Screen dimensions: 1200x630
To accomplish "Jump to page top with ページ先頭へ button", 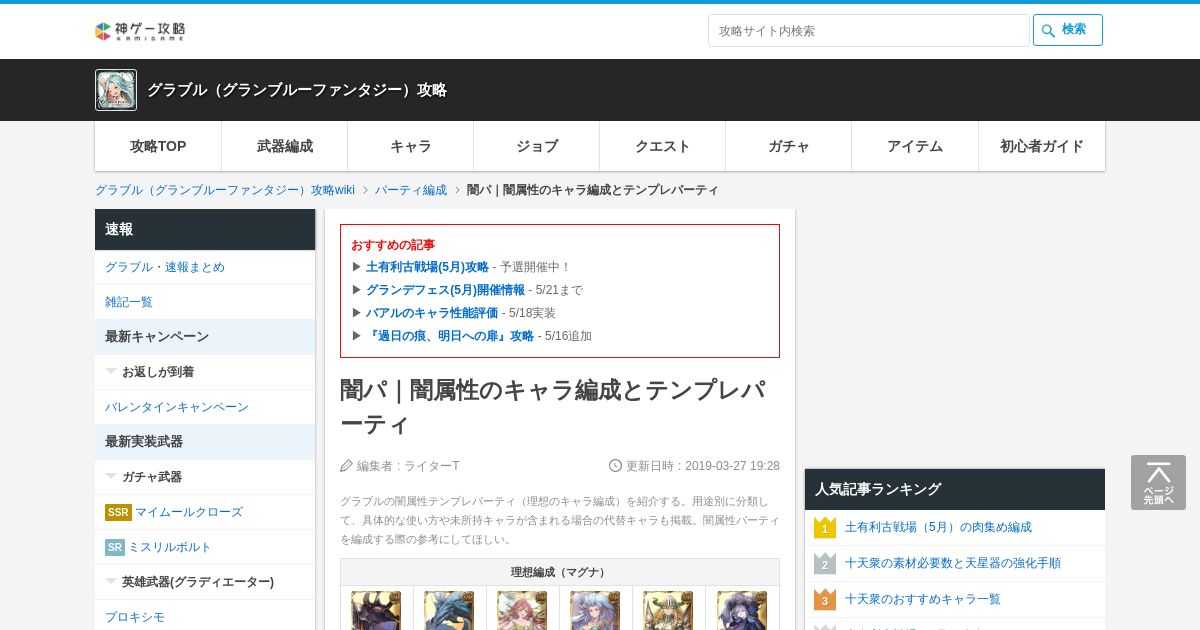I will click(1158, 482).
